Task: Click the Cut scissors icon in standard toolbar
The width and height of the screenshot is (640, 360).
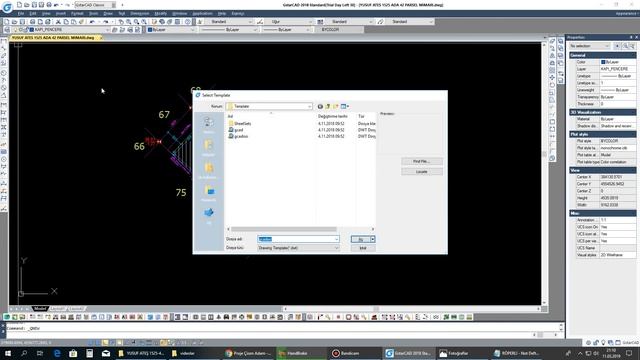Action: (x=58, y=22)
